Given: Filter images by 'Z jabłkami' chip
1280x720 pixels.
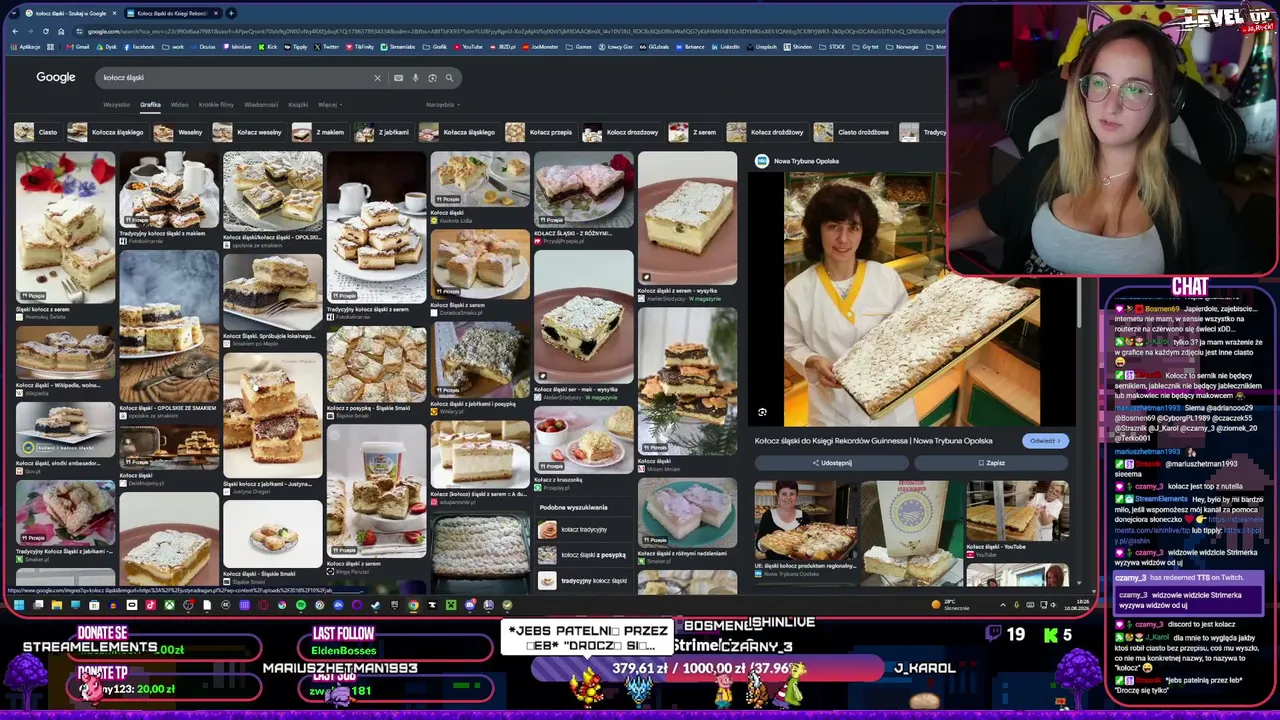Looking at the screenshot, I should pos(383,132).
